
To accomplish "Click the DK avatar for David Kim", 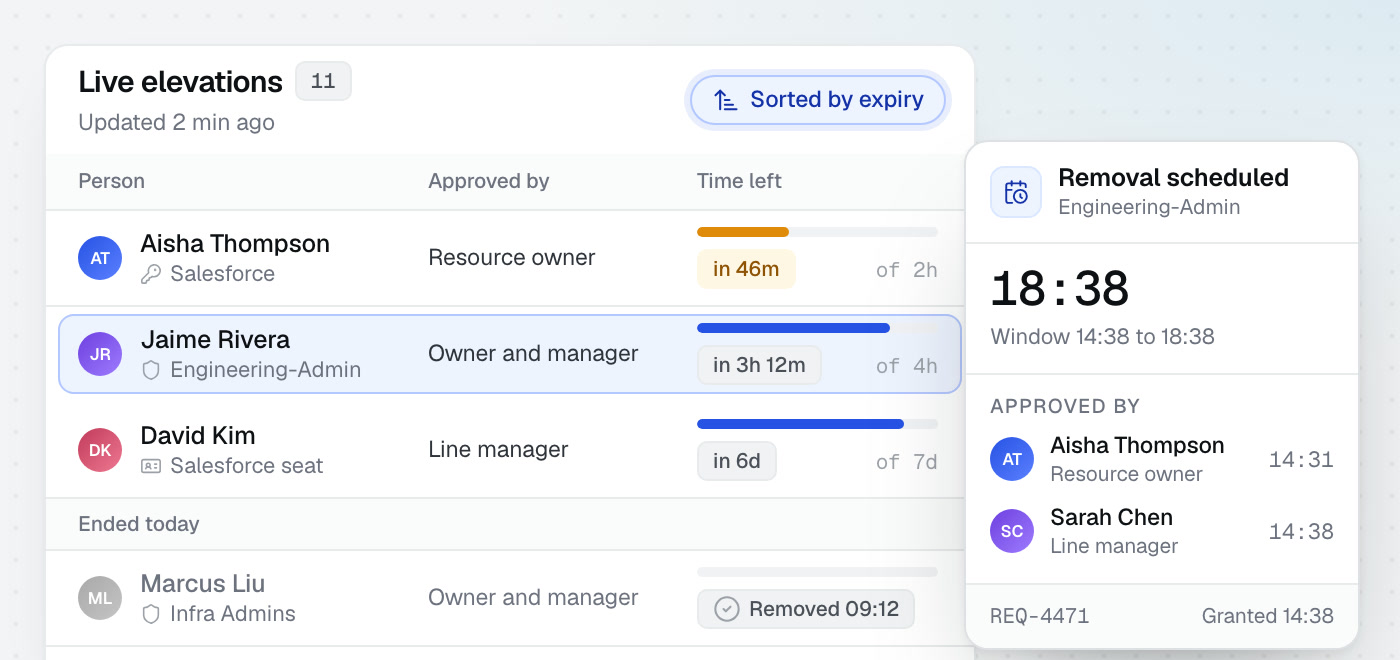I will (x=100, y=450).
